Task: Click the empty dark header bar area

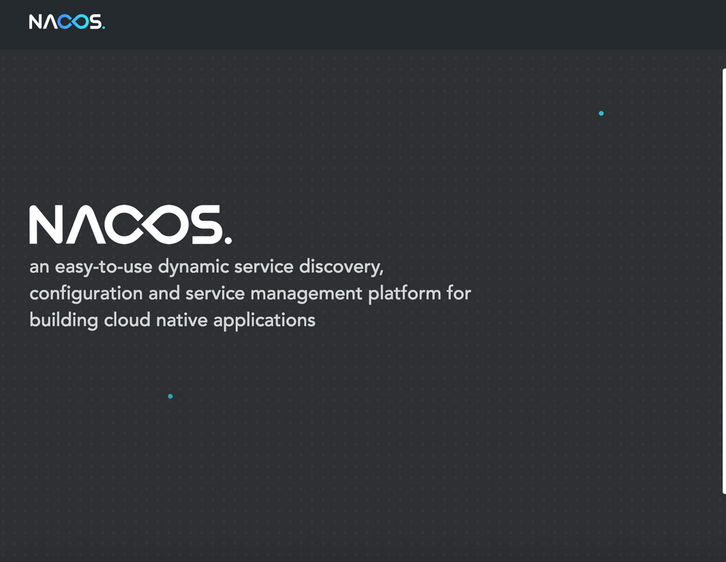Action: point(400,22)
